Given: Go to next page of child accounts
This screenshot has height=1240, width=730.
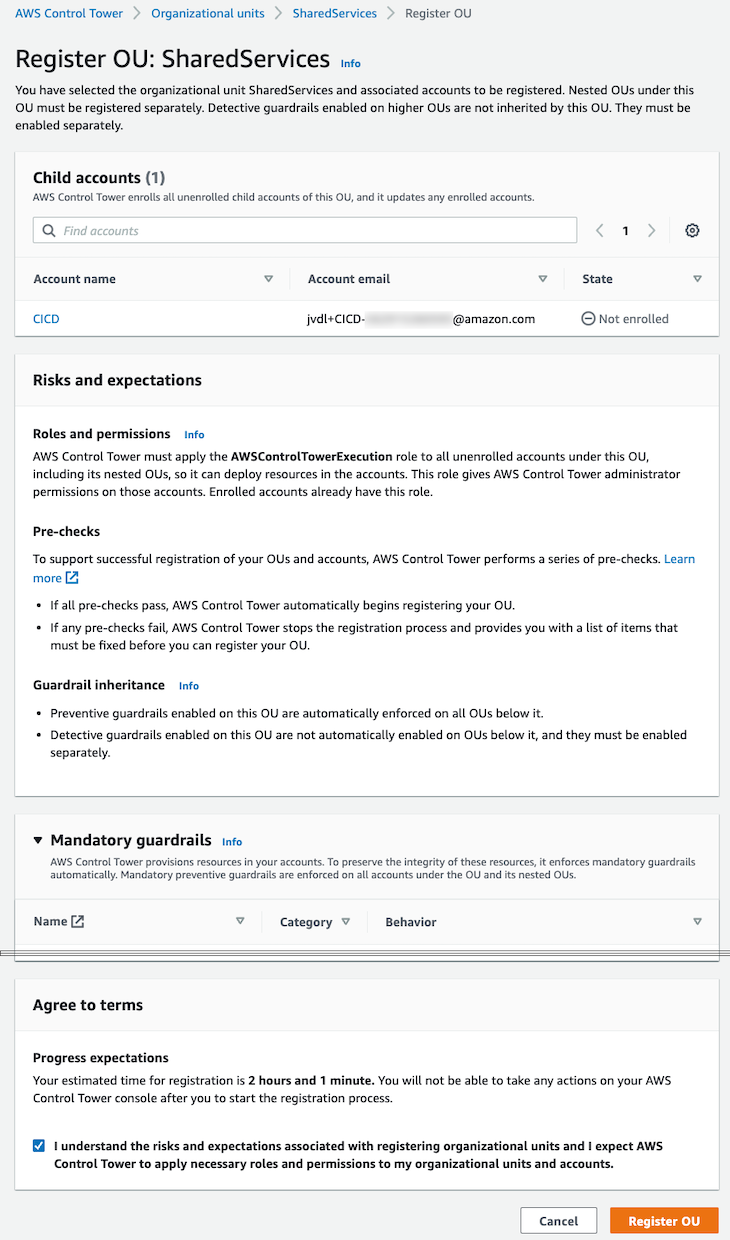Looking at the screenshot, I should [x=652, y=231].
